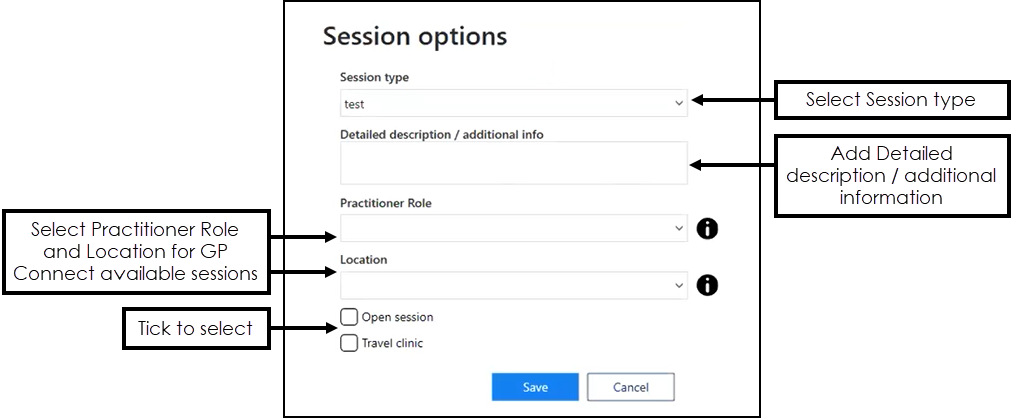This screenshot has width=1012, height=418.
Task: Focus the Detailed description text box
Action: (x=514, y=163)
